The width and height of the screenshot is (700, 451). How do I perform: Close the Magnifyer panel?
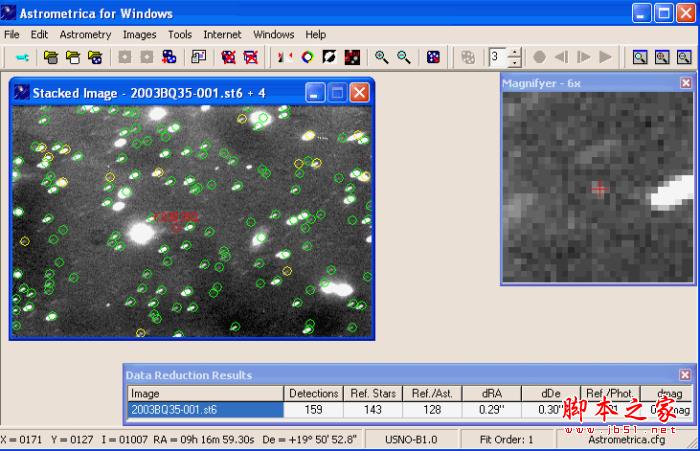coord(686,83)
